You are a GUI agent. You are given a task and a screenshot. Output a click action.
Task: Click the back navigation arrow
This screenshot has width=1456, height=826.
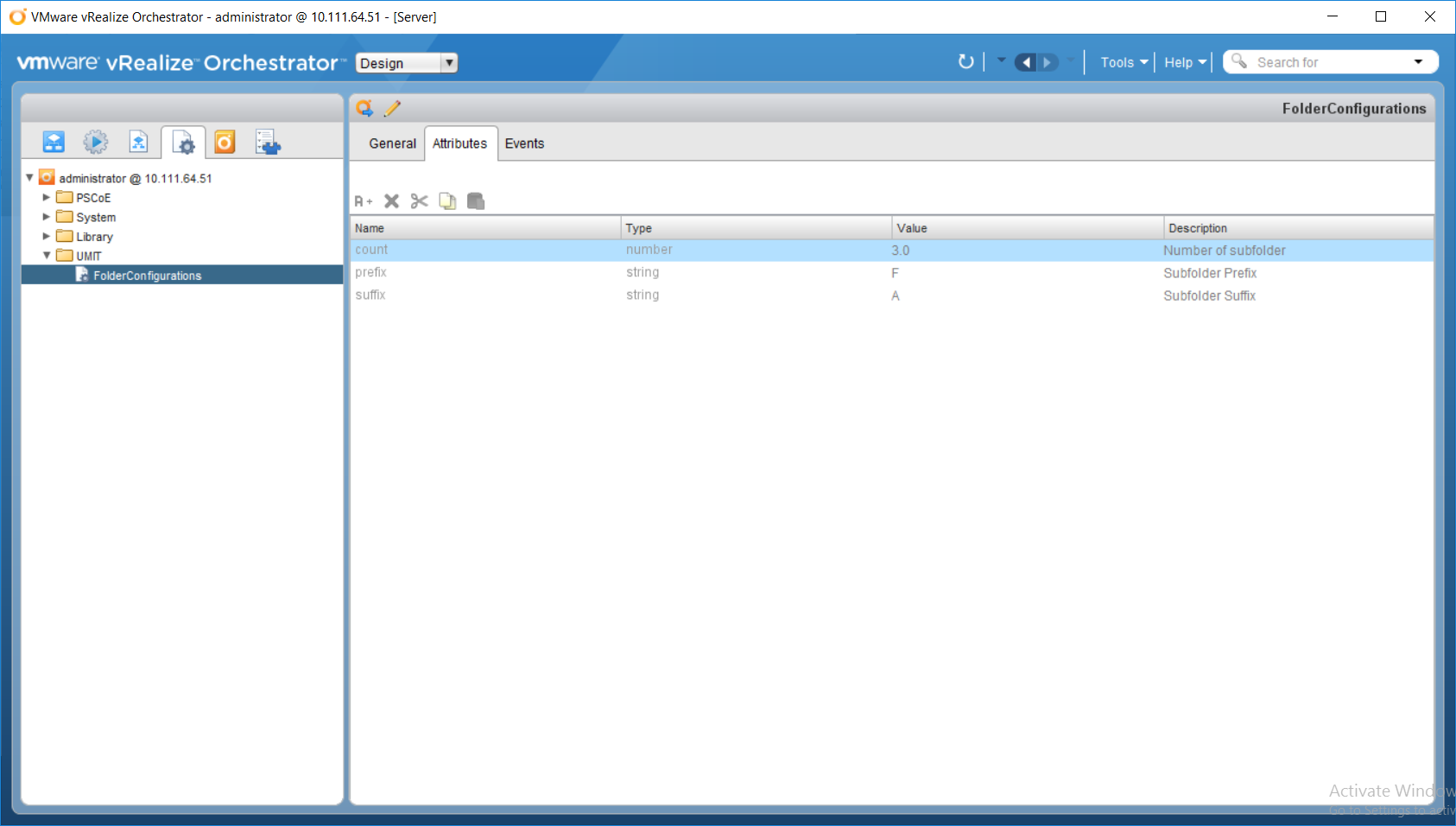1026,62
